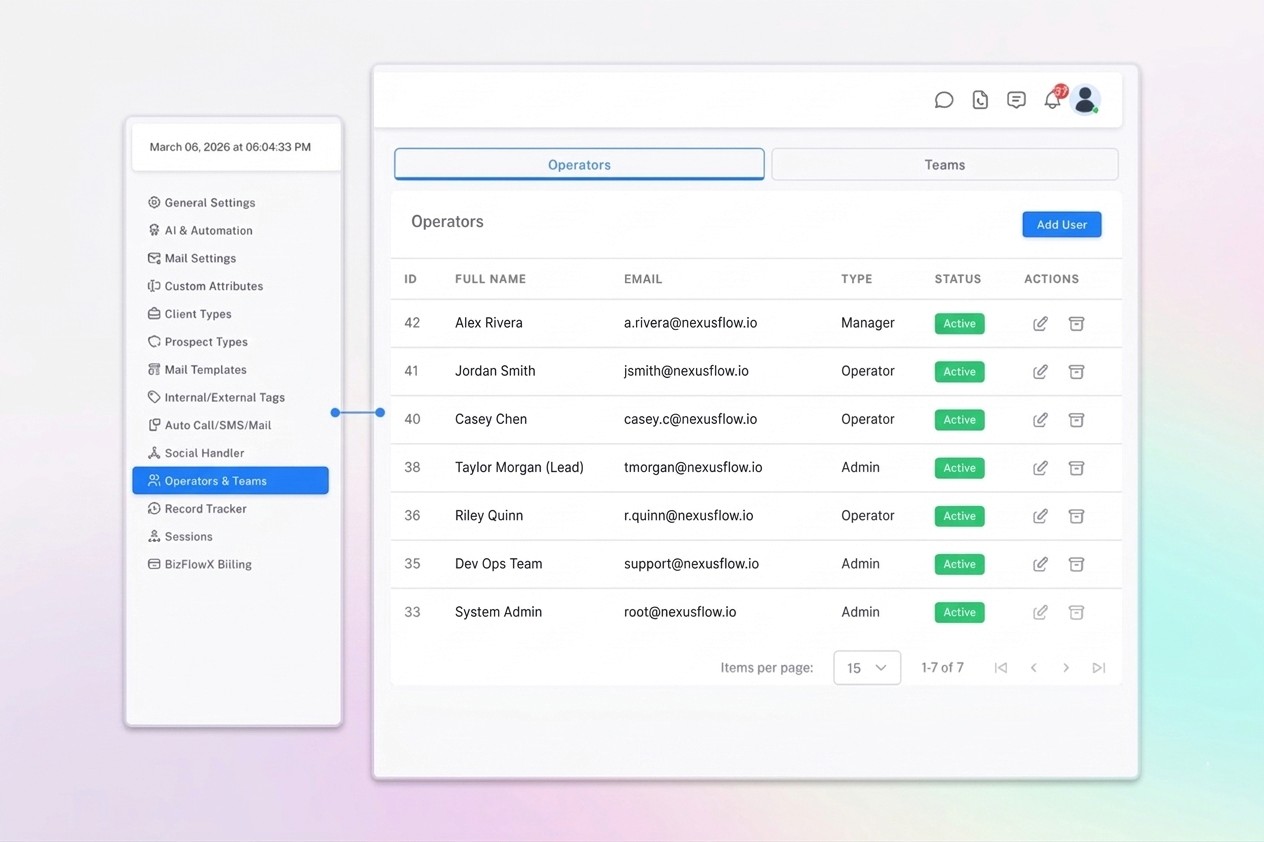Viewport: 1264px width, 842px height.
Task: Open AI & Automation settings
Action: [x=200, y=231]
